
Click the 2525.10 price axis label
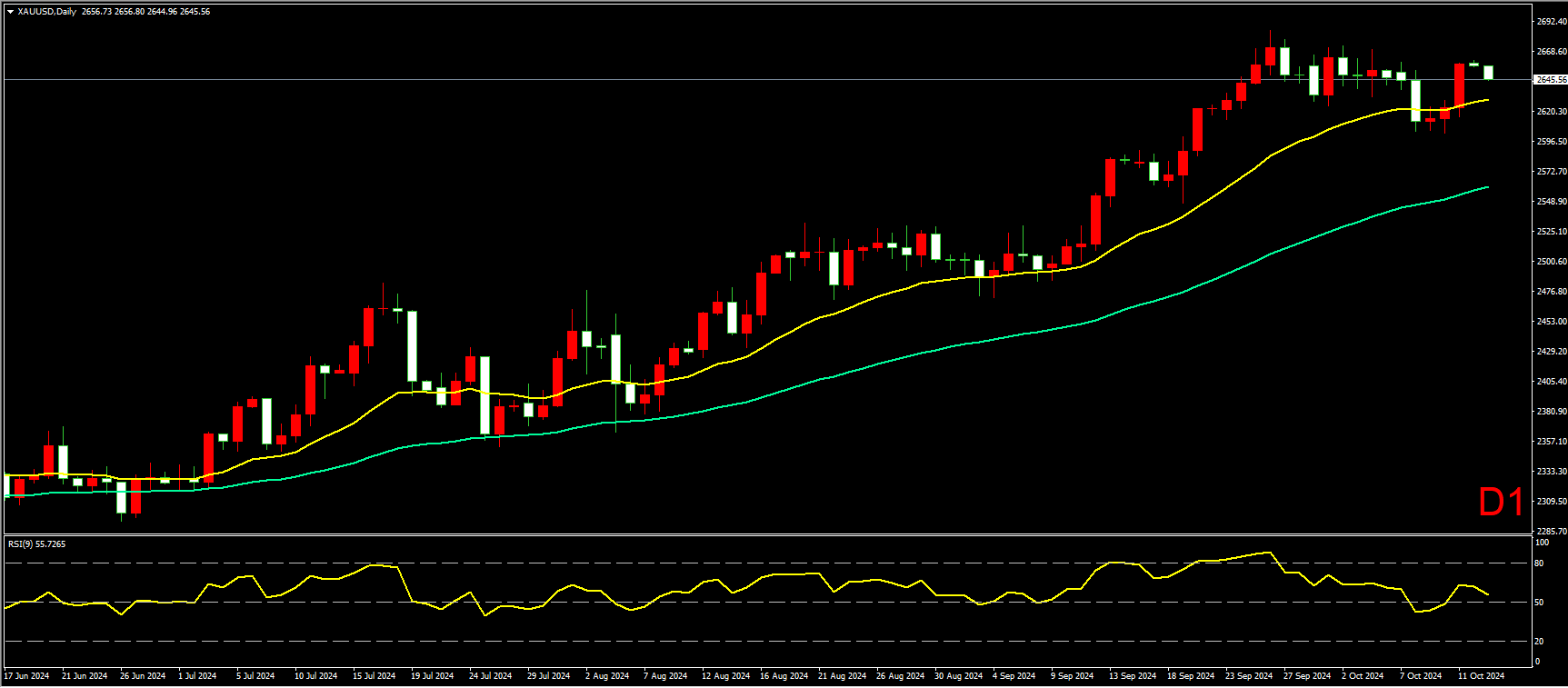[x=1552, y=232]
